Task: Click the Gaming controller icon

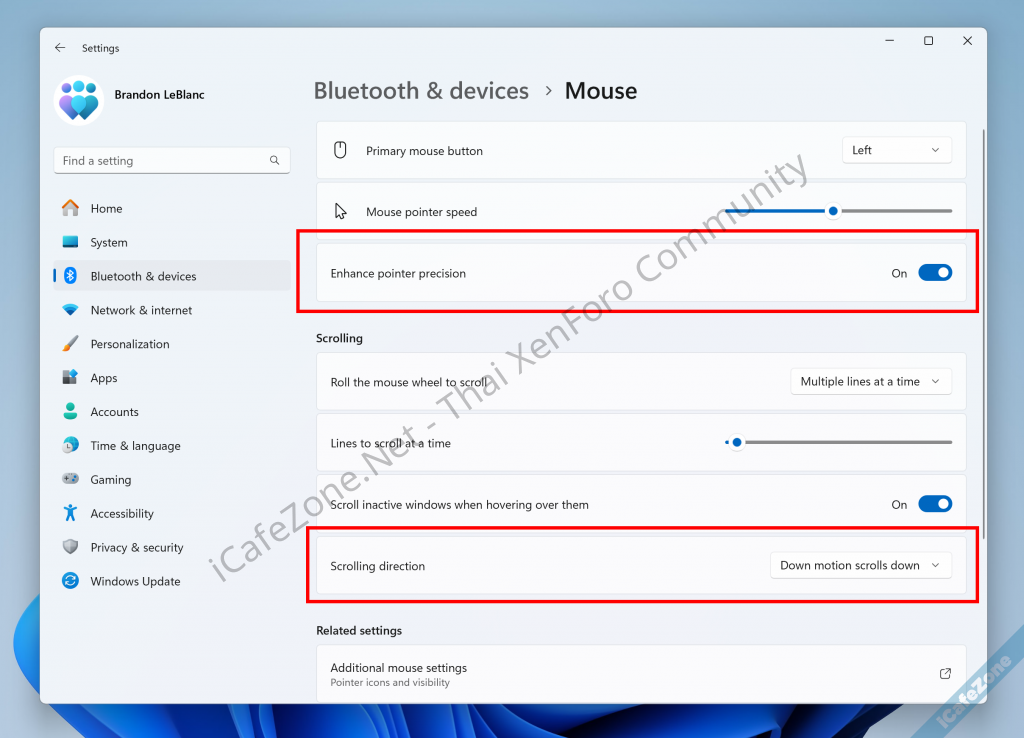Action: click(x=70, y=479)
